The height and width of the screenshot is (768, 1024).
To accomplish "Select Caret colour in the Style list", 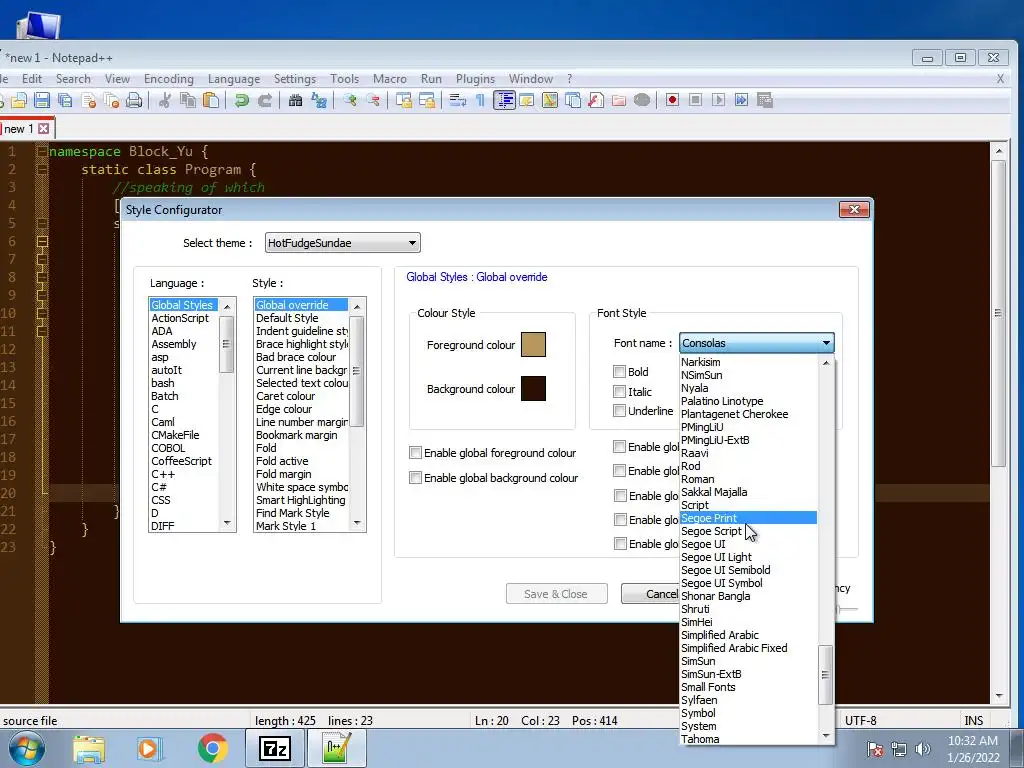I will coord(301,396).
